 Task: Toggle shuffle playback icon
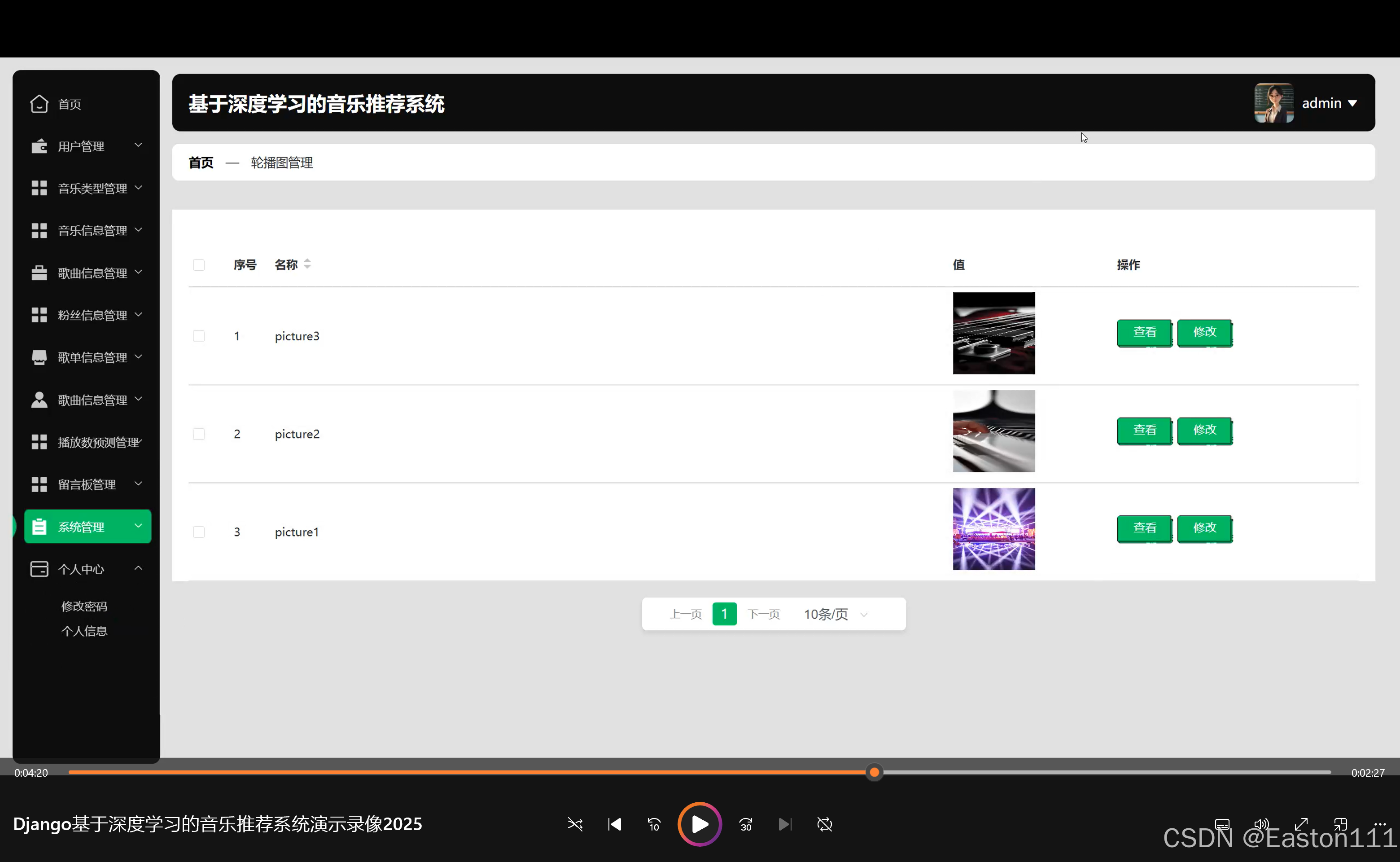click(574, 824)
